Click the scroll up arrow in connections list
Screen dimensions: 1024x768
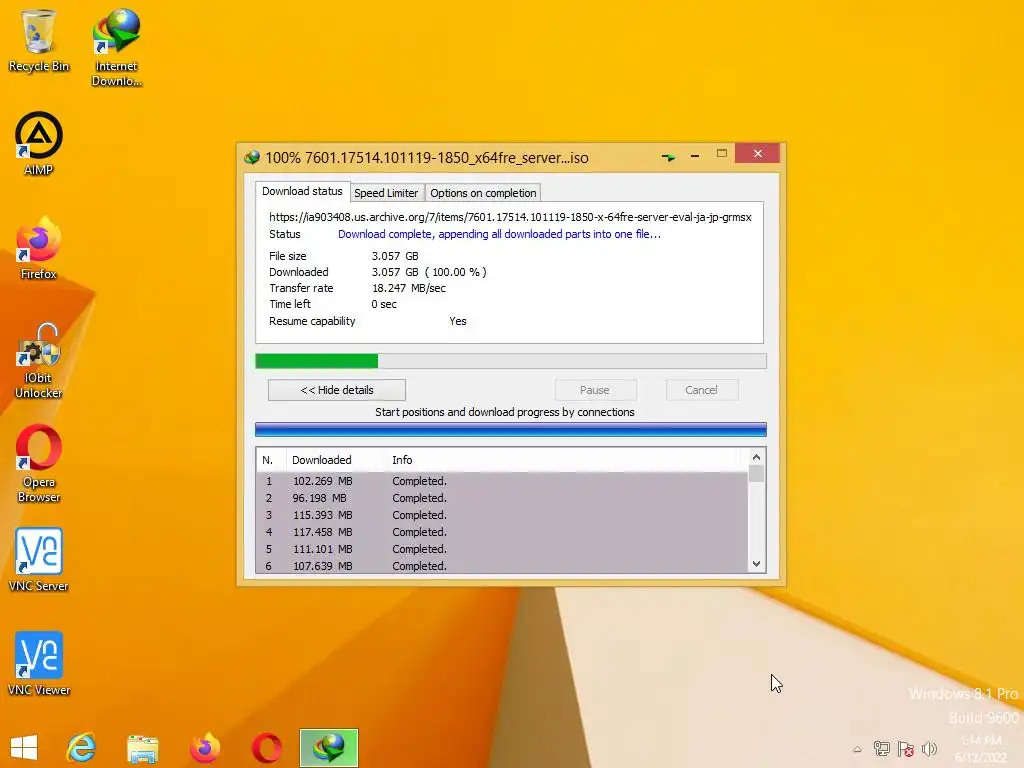756,457
